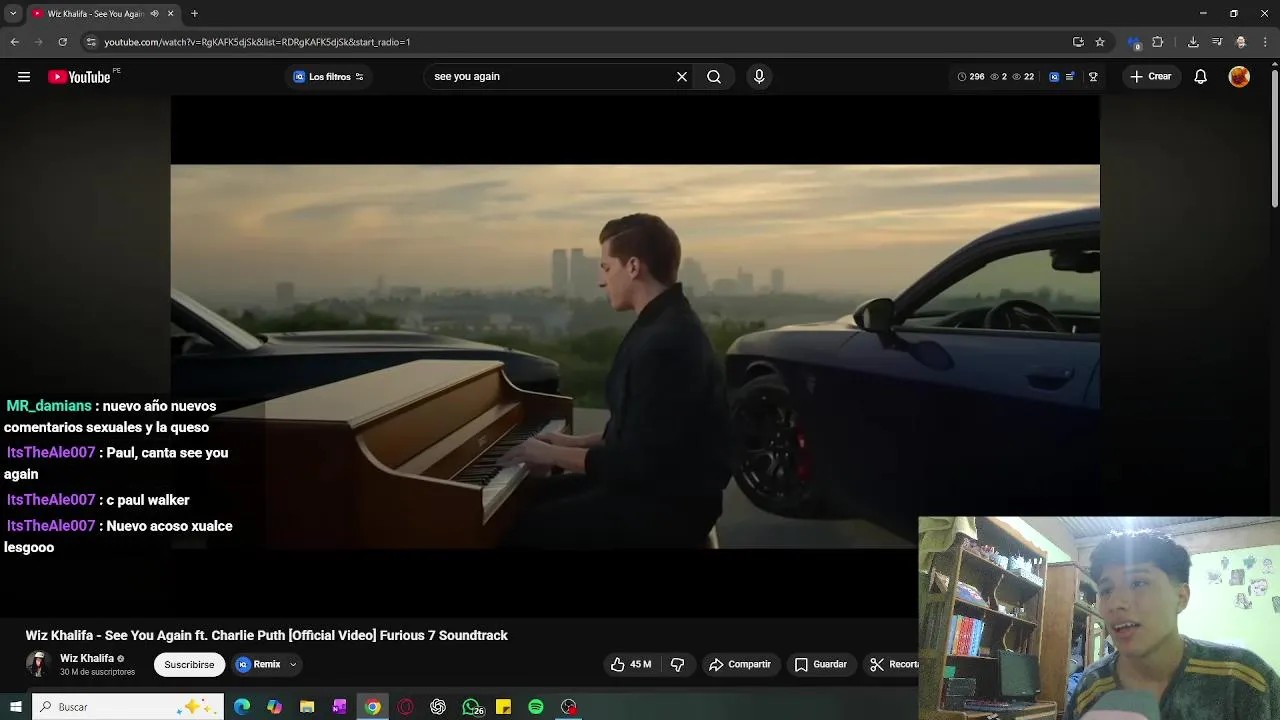Click the Buscar taskbar search box
Image resolution: width=1280 pixels, height=720 pixels.
[128, 707]
